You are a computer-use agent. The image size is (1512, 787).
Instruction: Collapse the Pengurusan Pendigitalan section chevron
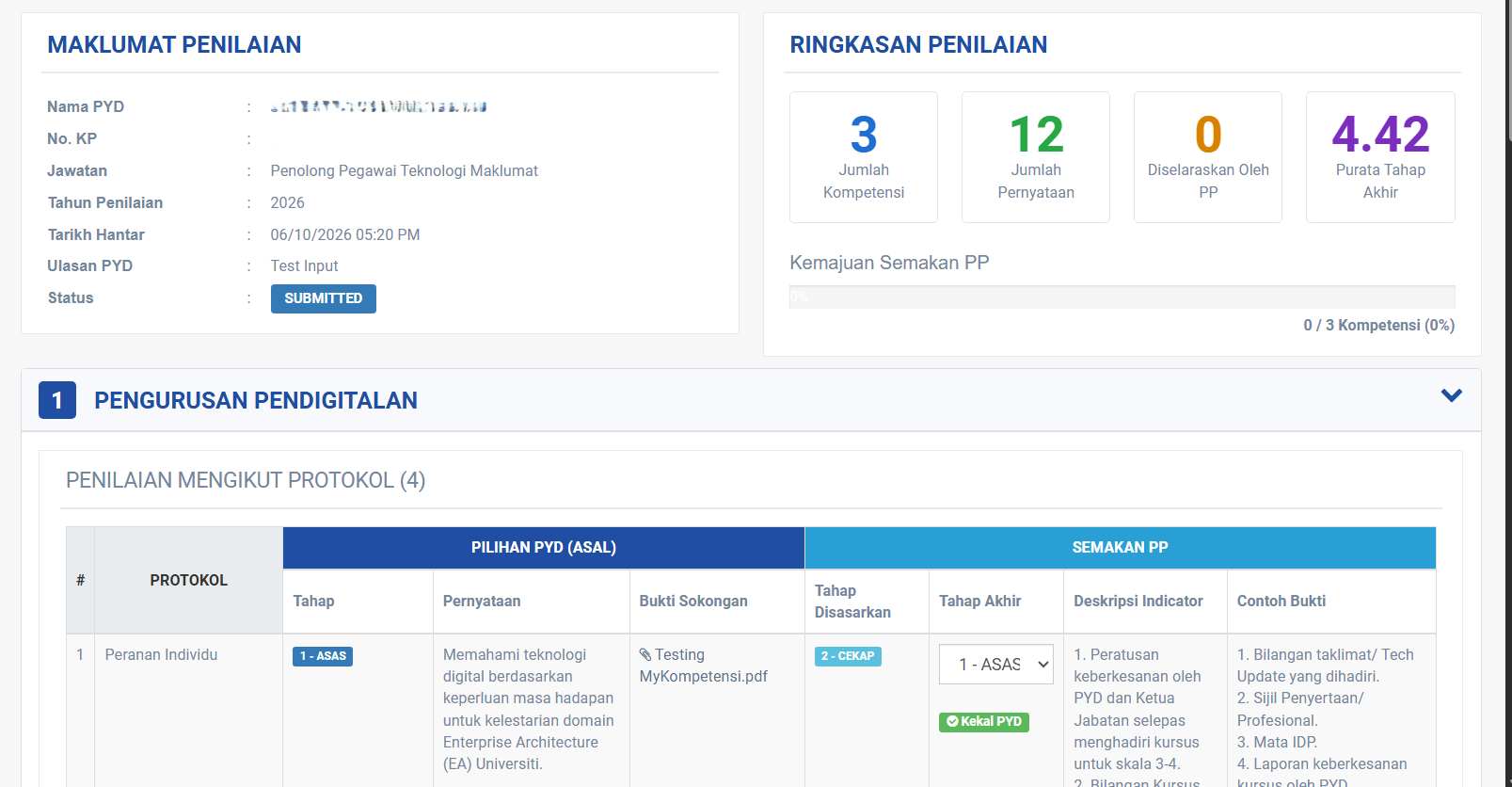pos(1451,395)
